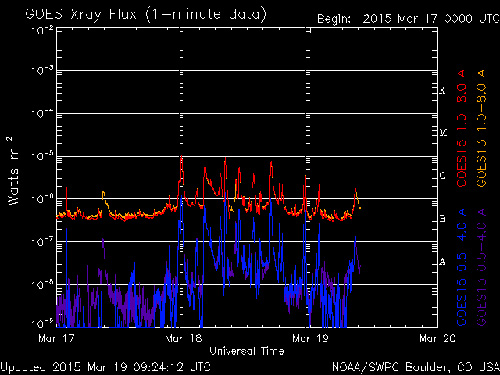
Task: Click the purple 'GOES13 0.5-4.0 A' legend
Action: coord(482,267)
